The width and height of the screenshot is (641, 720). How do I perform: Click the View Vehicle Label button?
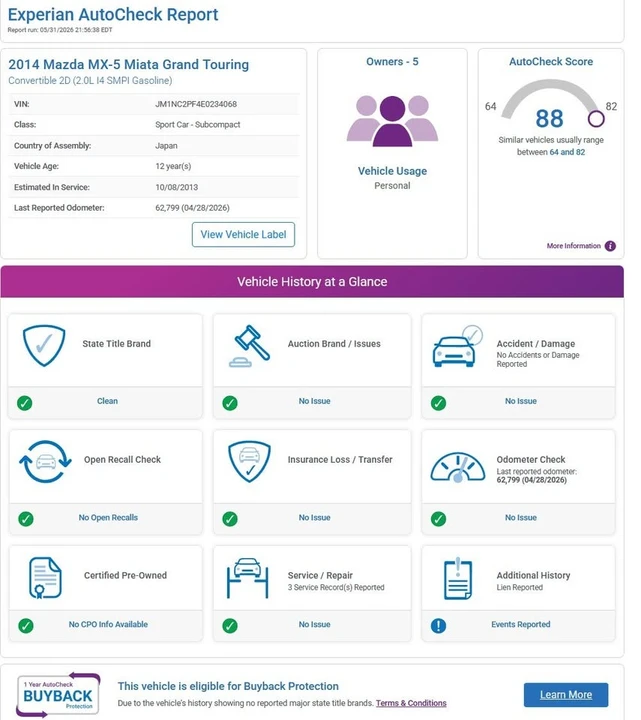coord(243,235)
